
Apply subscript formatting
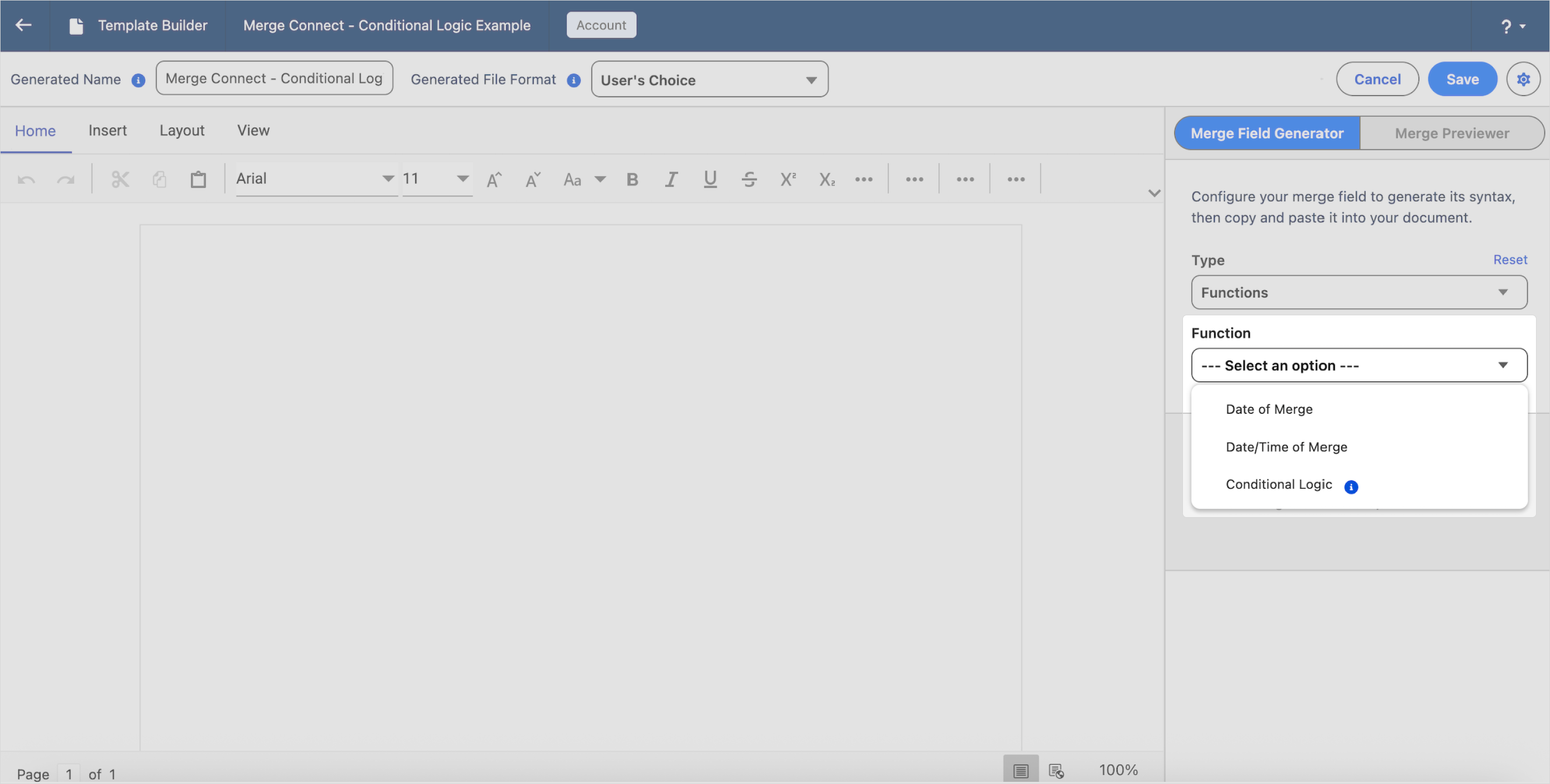(x=827, y=179)
